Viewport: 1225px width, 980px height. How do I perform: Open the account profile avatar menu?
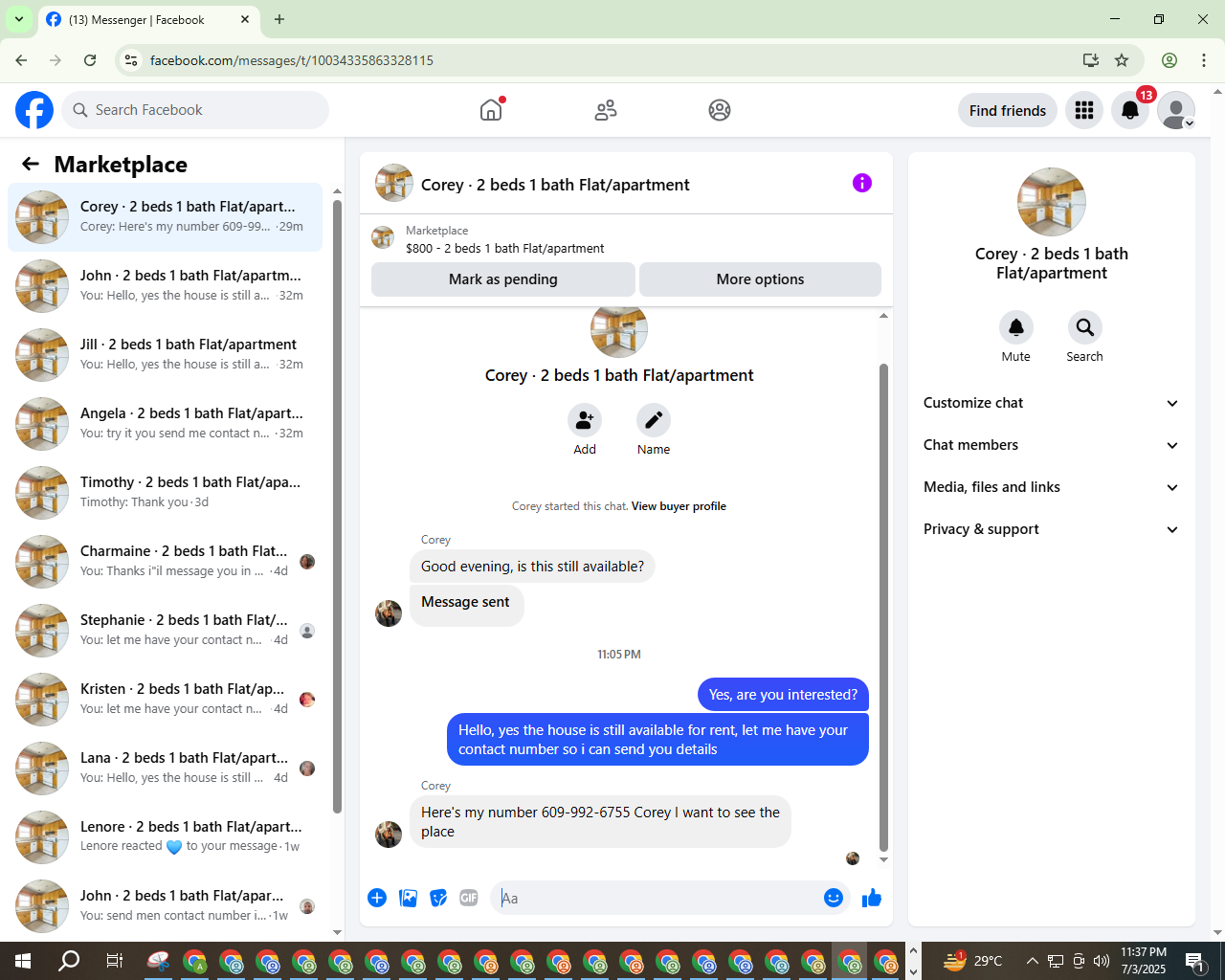pyautogui.click(x=1176, y=110)
